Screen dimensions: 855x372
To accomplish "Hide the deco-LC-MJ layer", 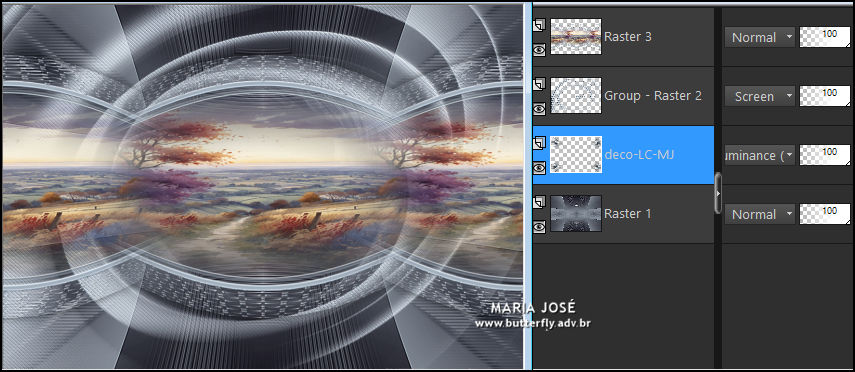I will pyautogui.click(x=539, y=168).
